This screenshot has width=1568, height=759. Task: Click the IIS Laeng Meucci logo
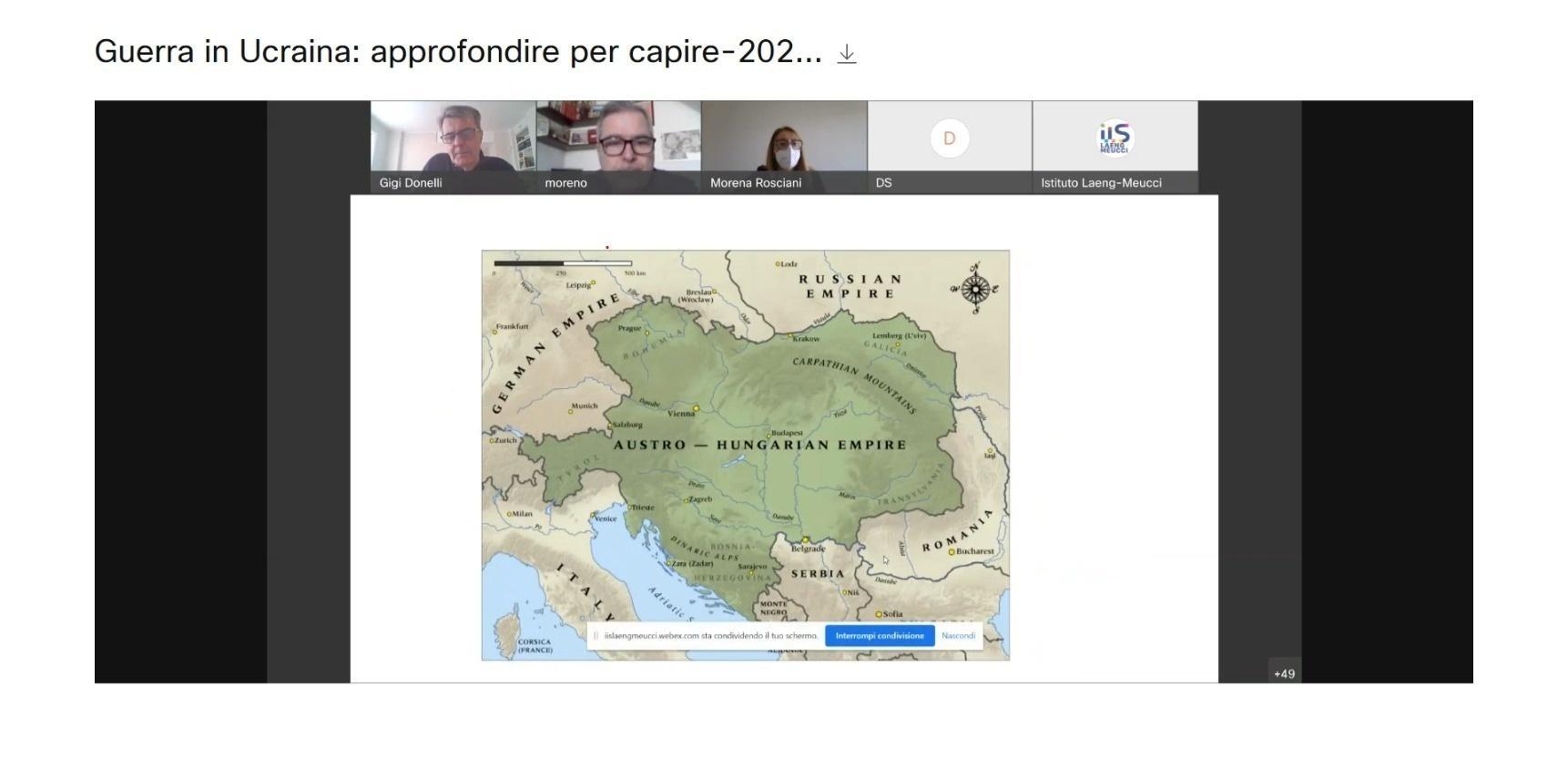[x=1115, y=138]
